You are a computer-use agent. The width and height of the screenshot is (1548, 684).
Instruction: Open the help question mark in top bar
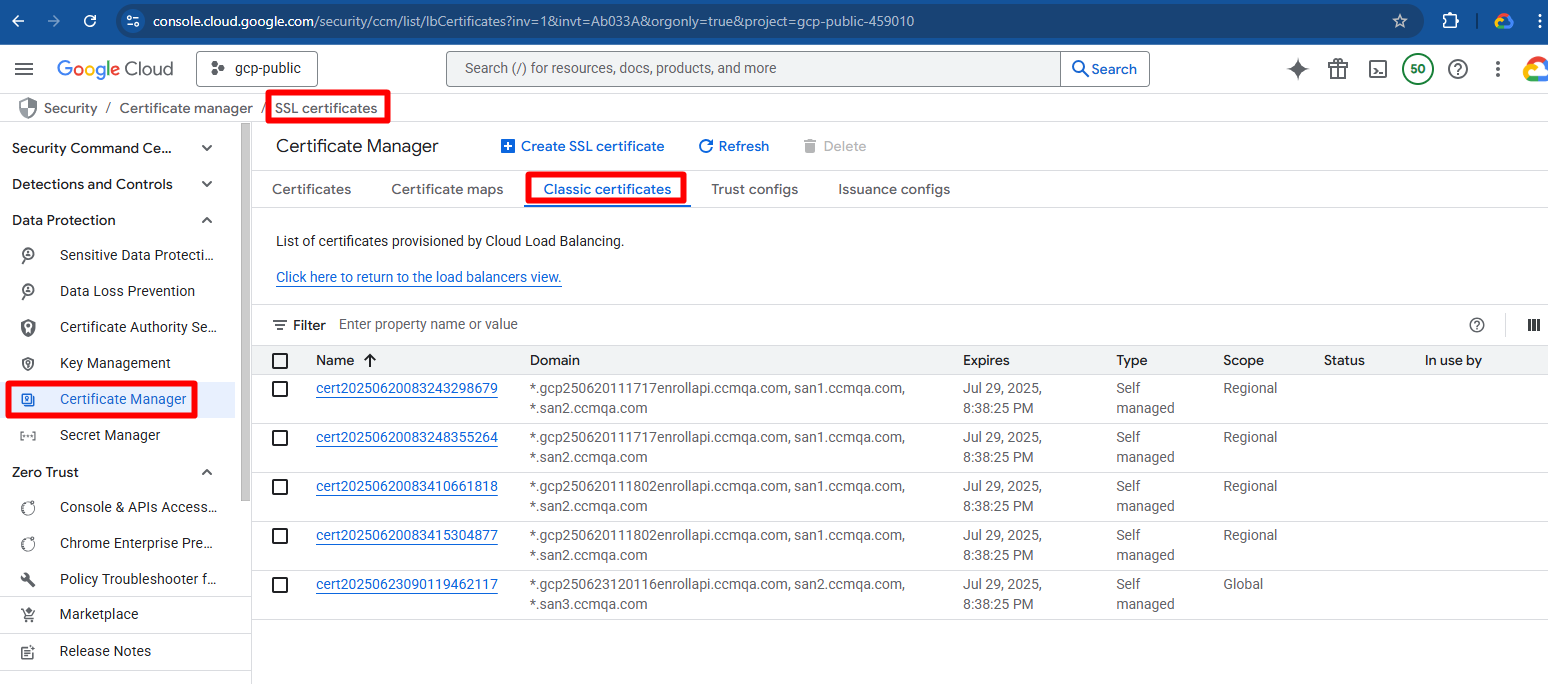1458,69
